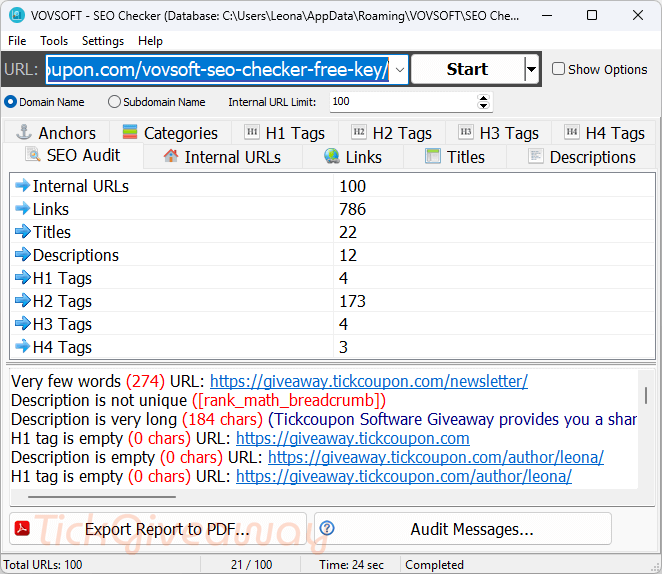This screenshot has height=574, width=662.
Task: Click the Description is not unique message
Action: (x=198, y=400)
